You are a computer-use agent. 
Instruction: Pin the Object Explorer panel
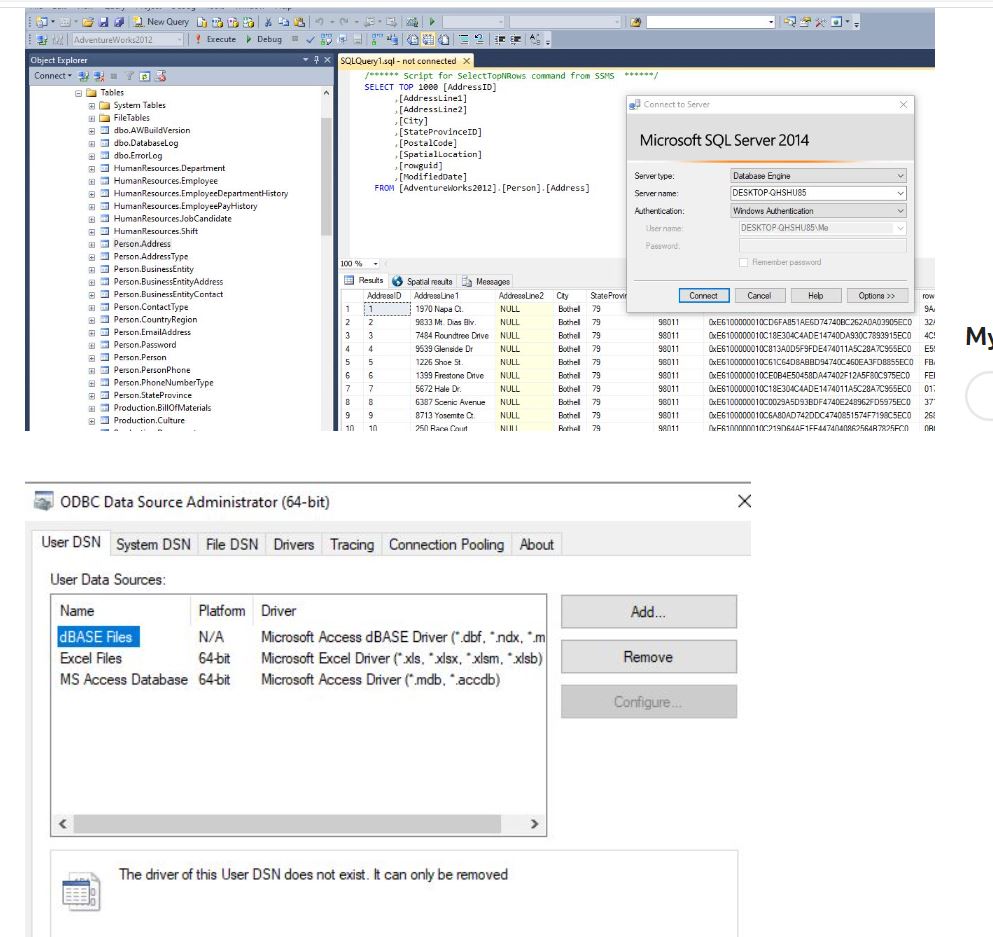point(316,60)
